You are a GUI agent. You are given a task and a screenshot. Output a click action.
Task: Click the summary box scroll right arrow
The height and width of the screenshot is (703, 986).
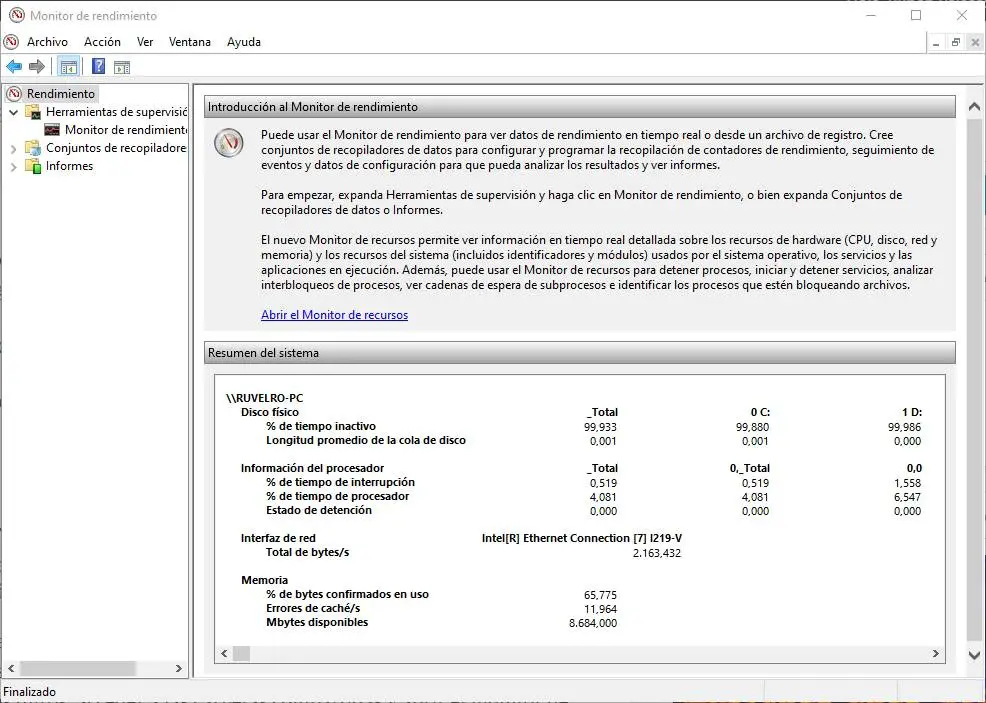click(x=936, y=653)
